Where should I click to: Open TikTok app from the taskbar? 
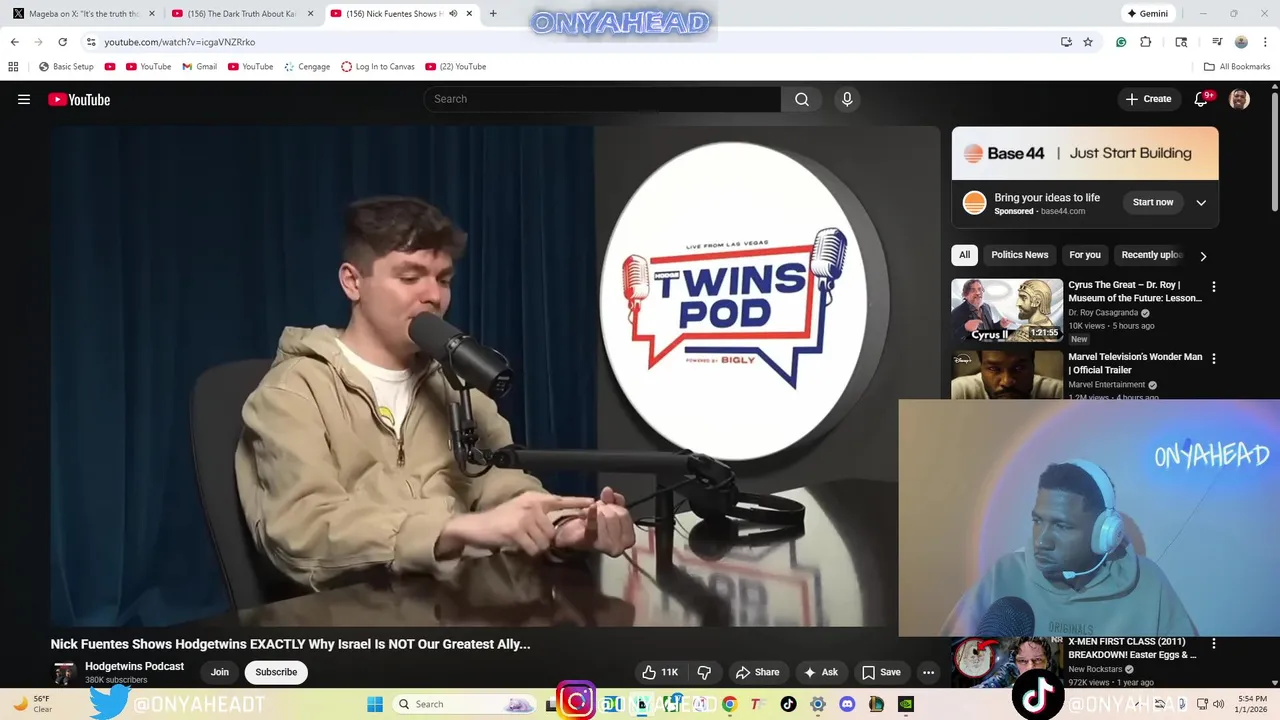coord(788,704)
